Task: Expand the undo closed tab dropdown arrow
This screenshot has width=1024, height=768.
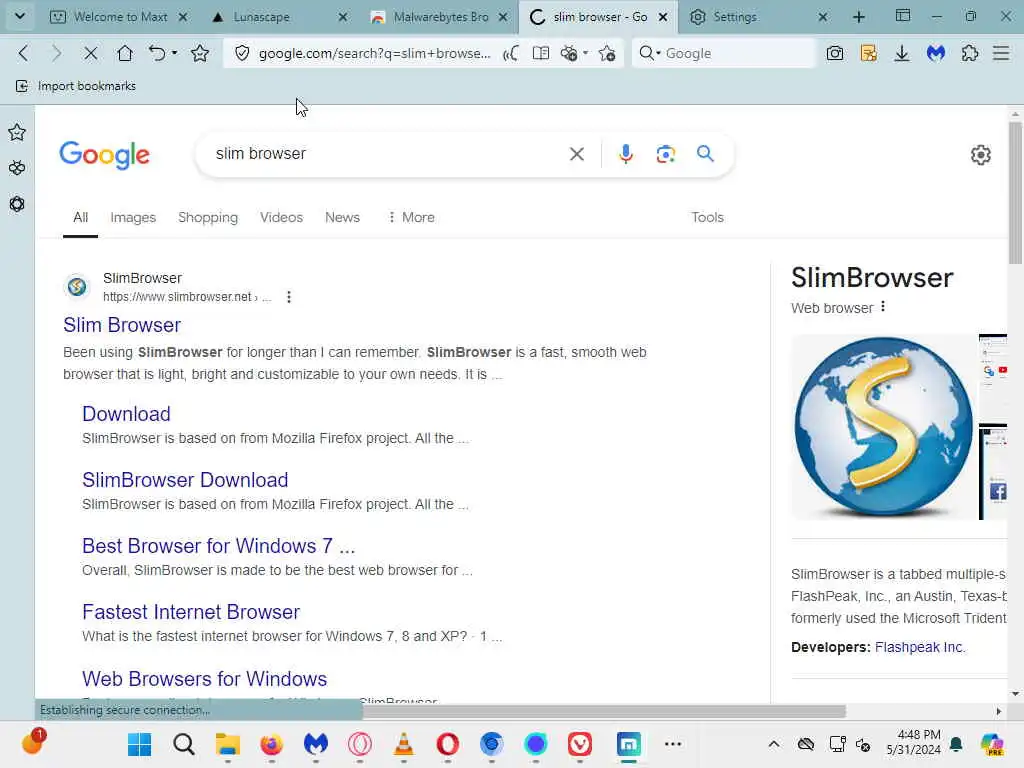Action: [x=175, y=53]
